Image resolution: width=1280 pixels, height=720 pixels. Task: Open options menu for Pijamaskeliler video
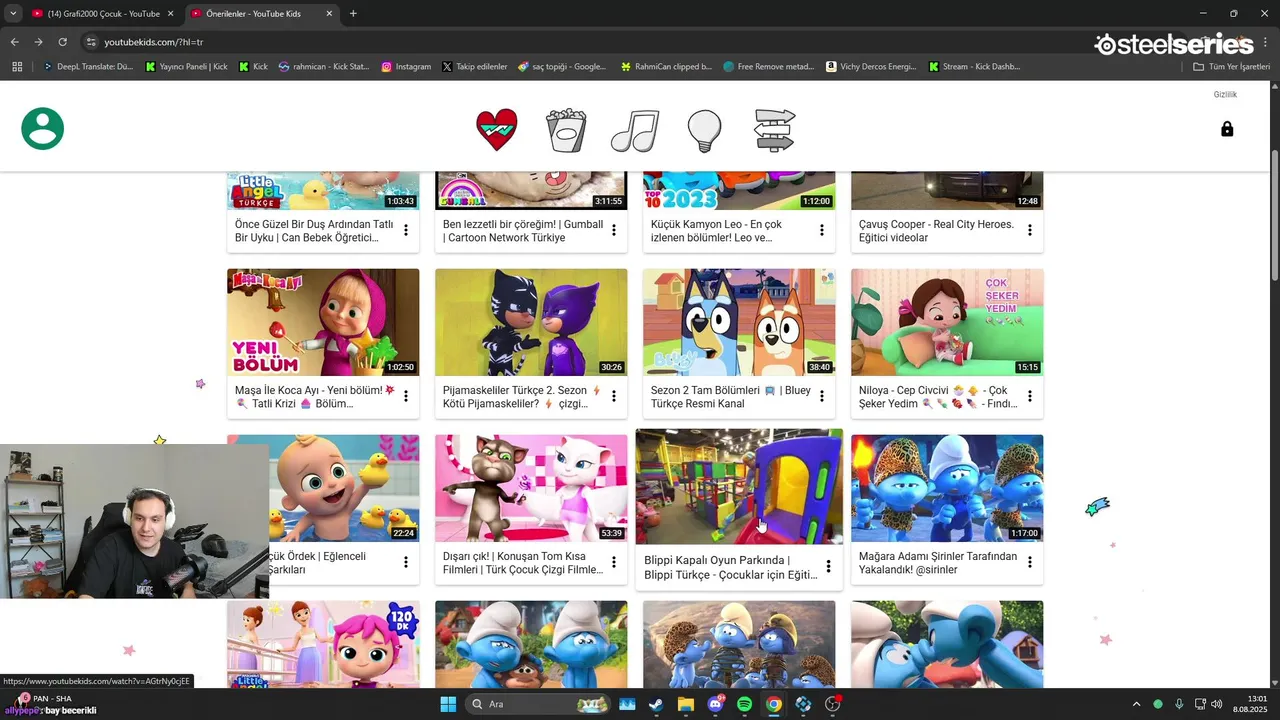click(614, 397)
